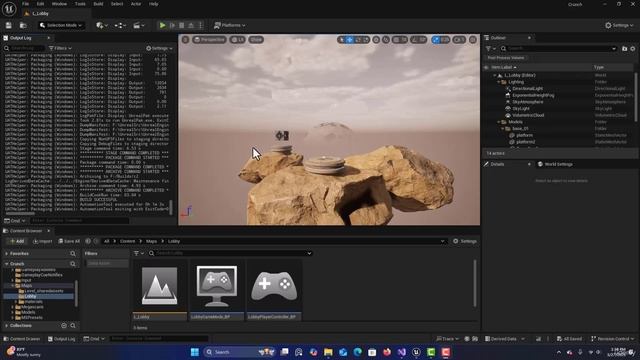This screenshot has width=640, height=360.
Task: Collapse the Lighting folder in Outliner
Action: pyautogui.click(x=498, y=82)
